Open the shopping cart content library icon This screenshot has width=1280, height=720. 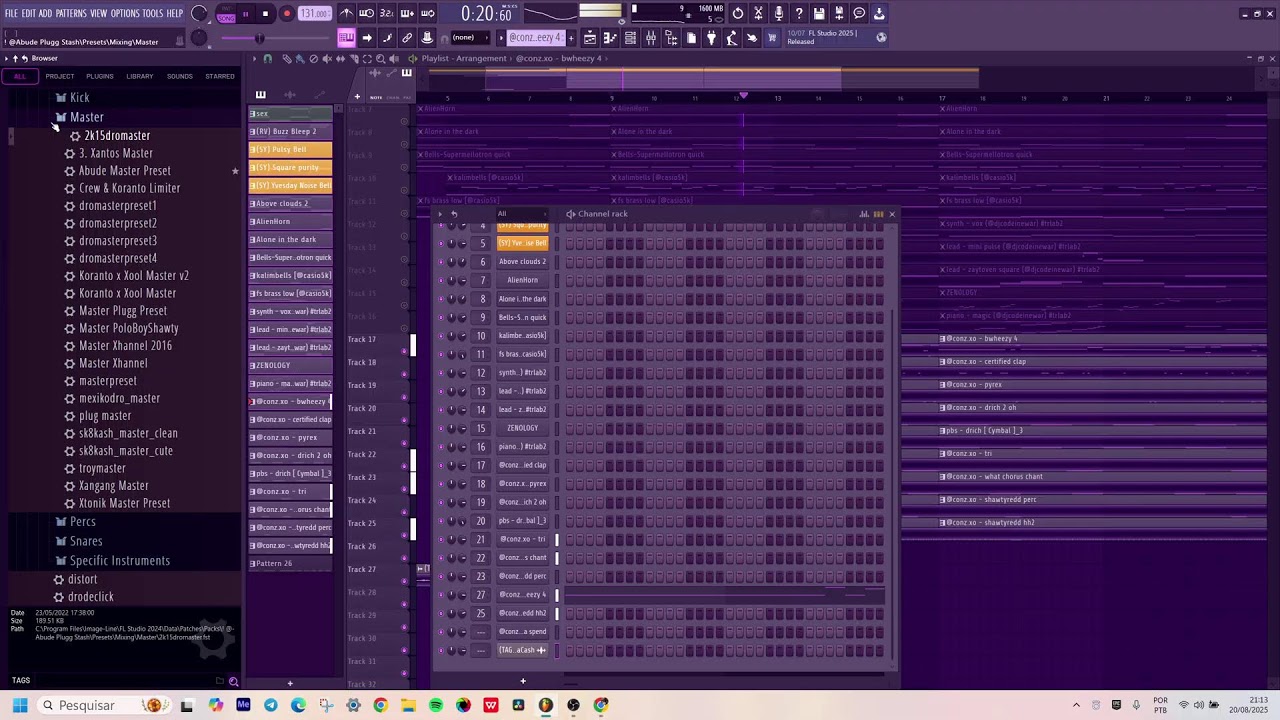[772, 38]
